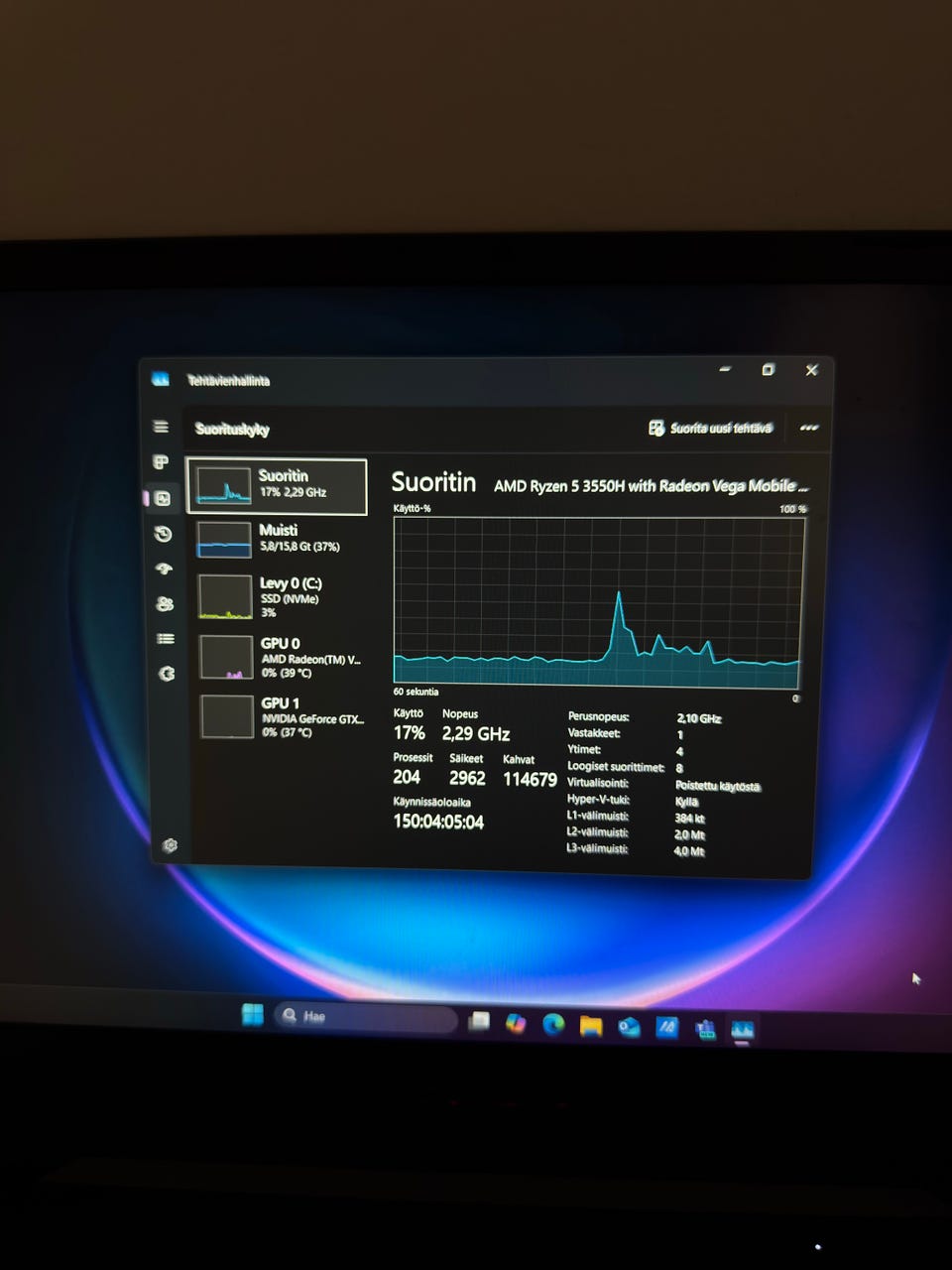Click the CPU usage graph
Screen dimensions: 952x1270
pyautogui.click(x=597, y=602)
